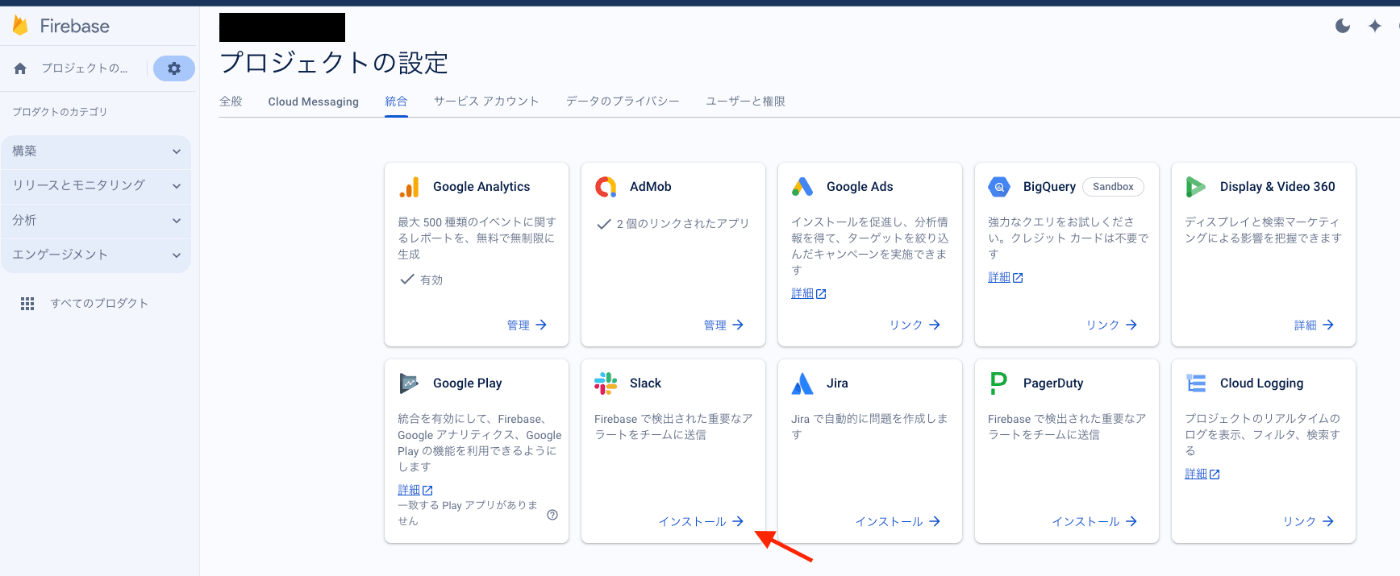Open project home via the house icon
1400x576 pixels.
click(x=20, y=68)
